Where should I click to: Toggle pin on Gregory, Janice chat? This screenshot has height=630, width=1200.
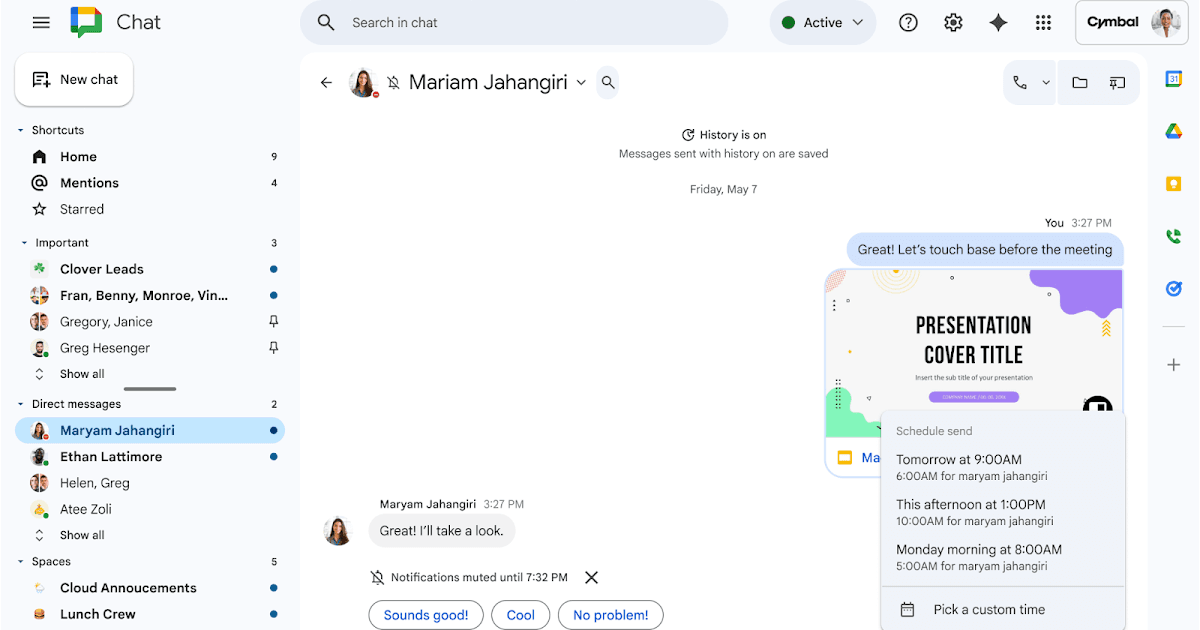coord(274,322)
